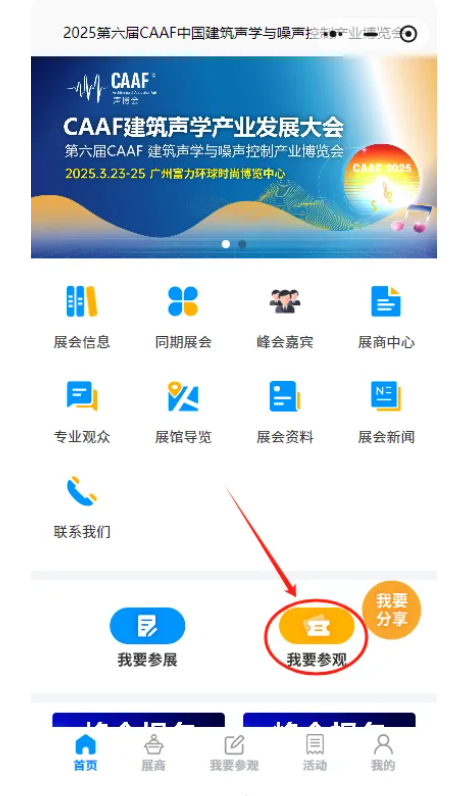Image resolution: width=454 pixels, height=796 pixels.
Task: Open the 展会资料 file icon
Action: pos(284,396)
